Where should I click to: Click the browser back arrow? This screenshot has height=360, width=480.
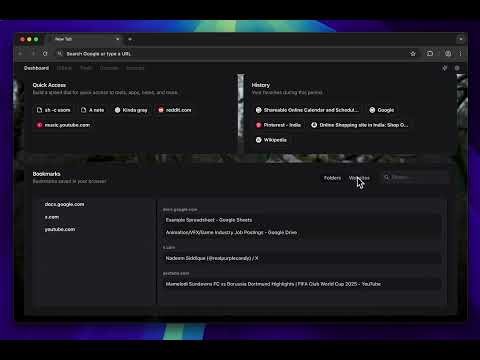pos(20,54)
